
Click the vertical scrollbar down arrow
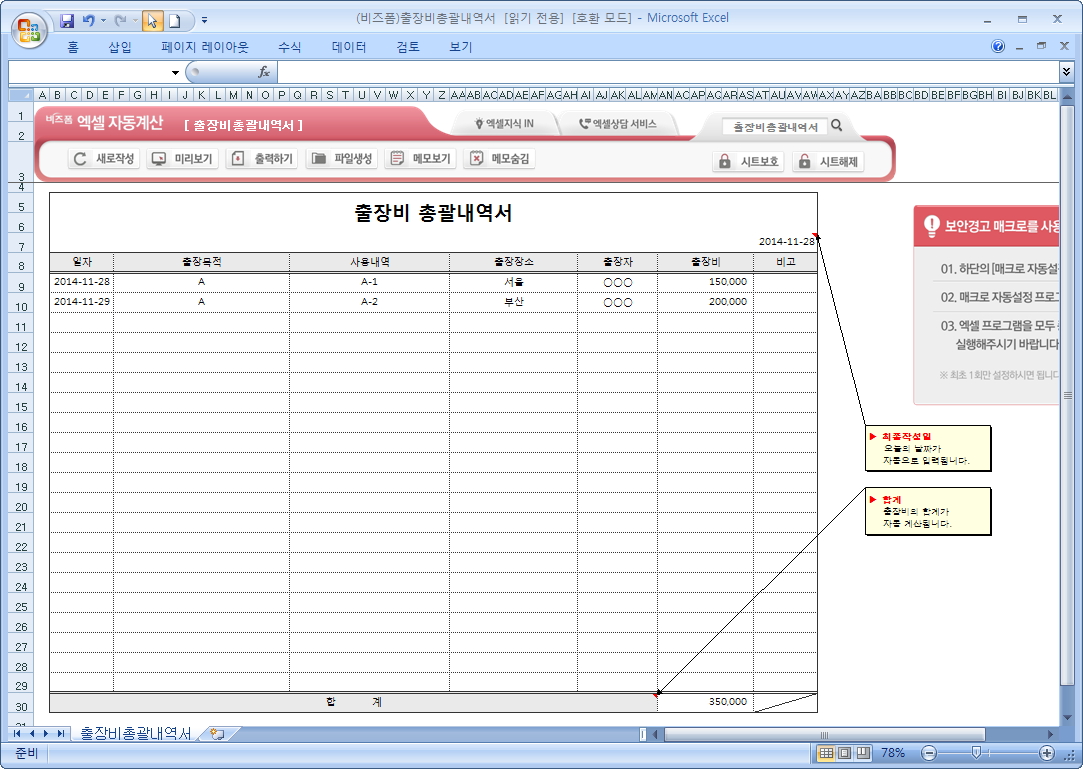1067,717
